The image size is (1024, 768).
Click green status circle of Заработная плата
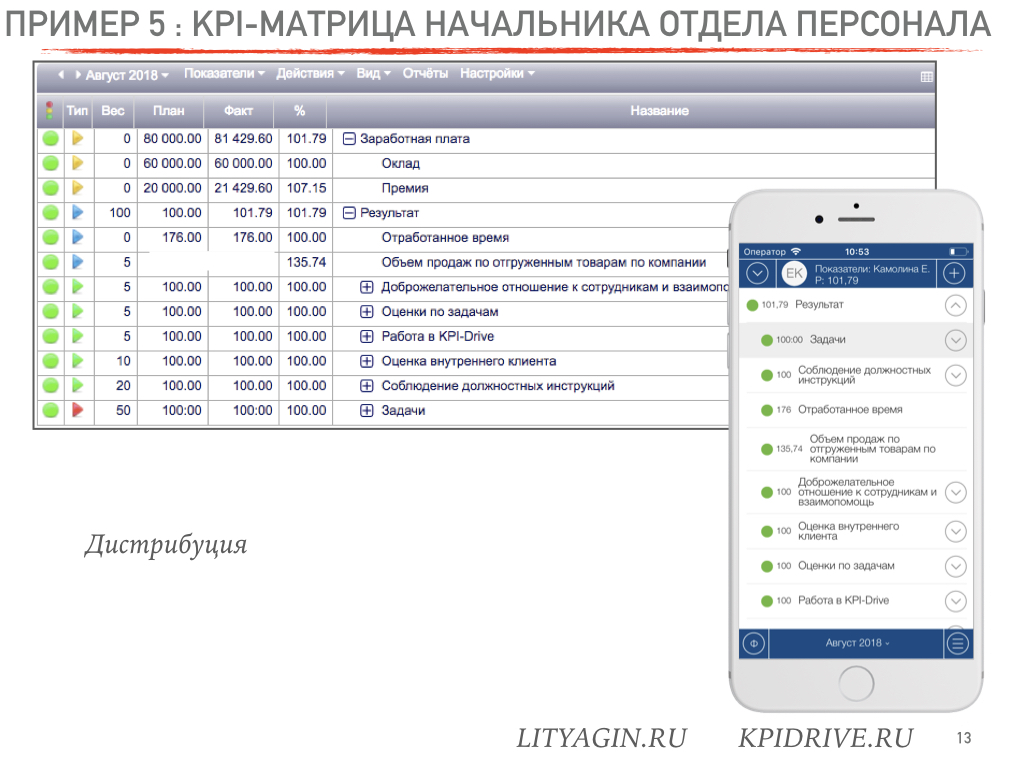pyautogui.click(x=50, y=138)
